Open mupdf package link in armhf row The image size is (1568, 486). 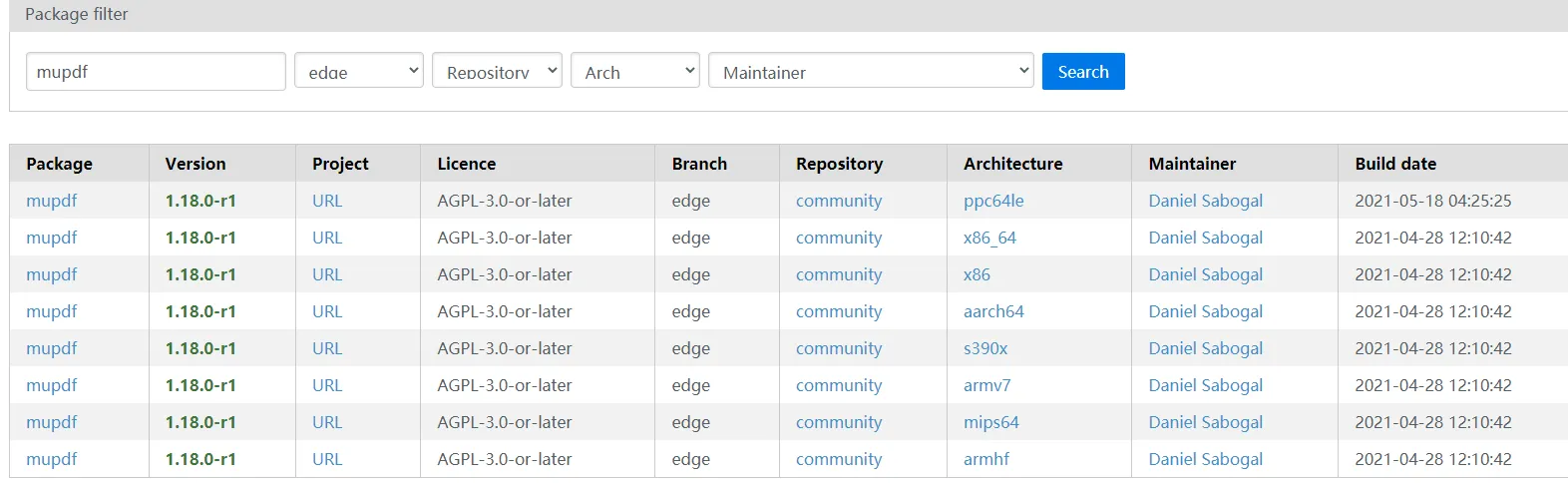pyautogui.click(x=52, y=459)
